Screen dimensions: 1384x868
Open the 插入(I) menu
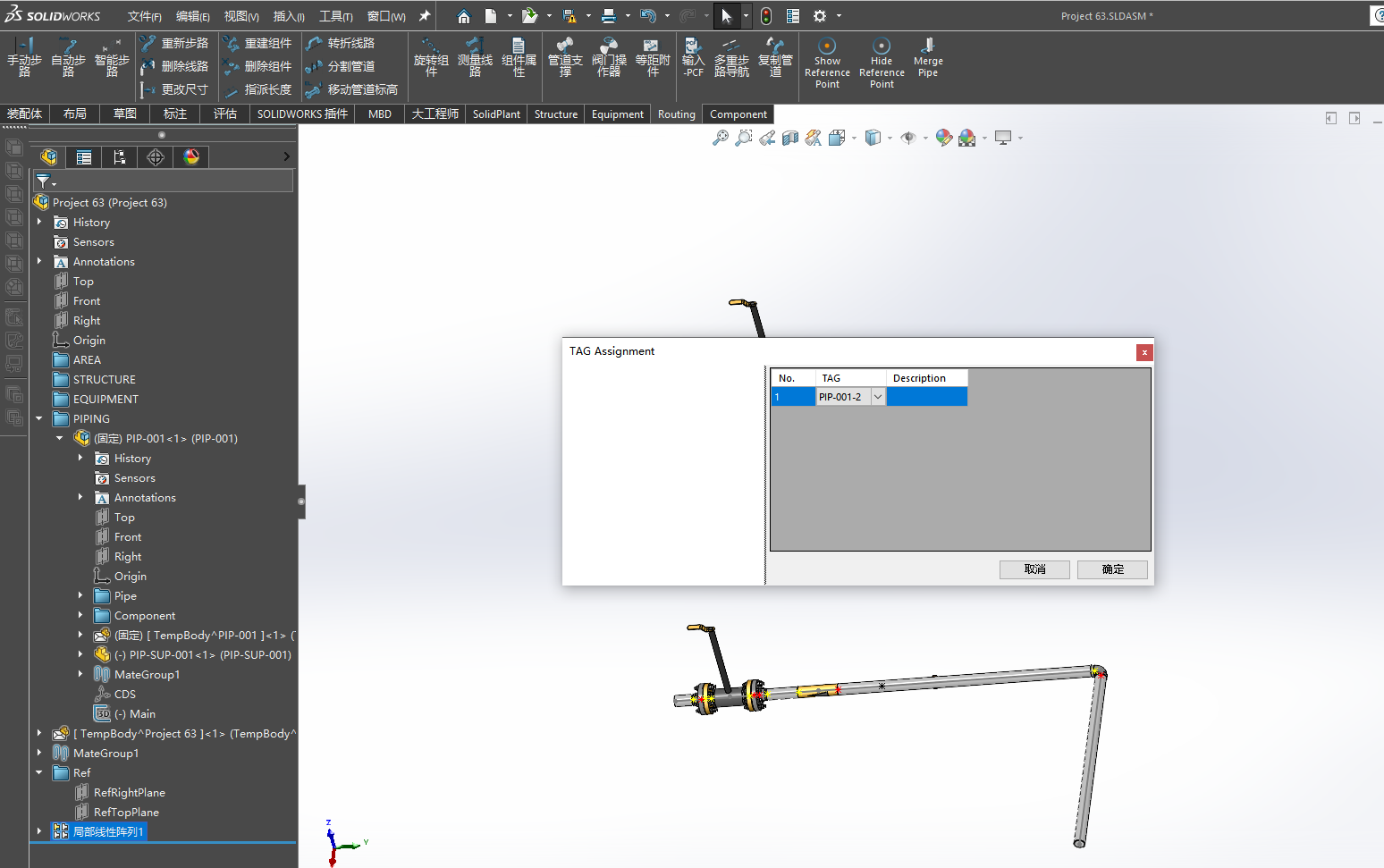tap(289, 16)
